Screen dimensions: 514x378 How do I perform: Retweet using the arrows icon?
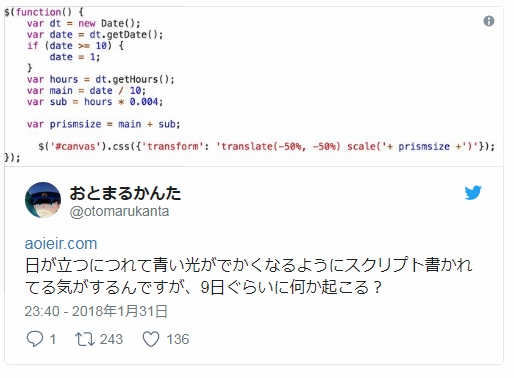(x=85, y=339)
